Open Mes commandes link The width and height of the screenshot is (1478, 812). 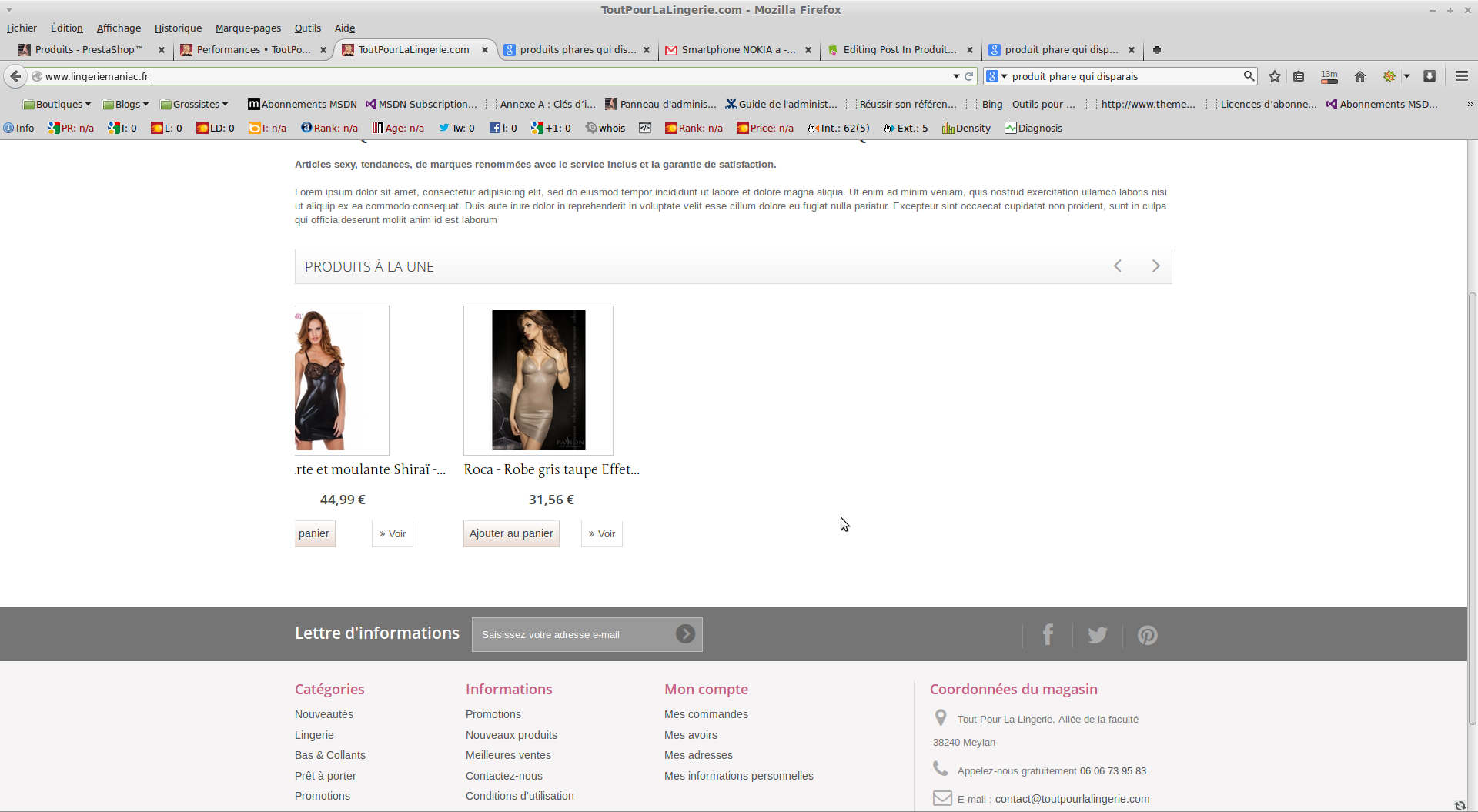706,714
